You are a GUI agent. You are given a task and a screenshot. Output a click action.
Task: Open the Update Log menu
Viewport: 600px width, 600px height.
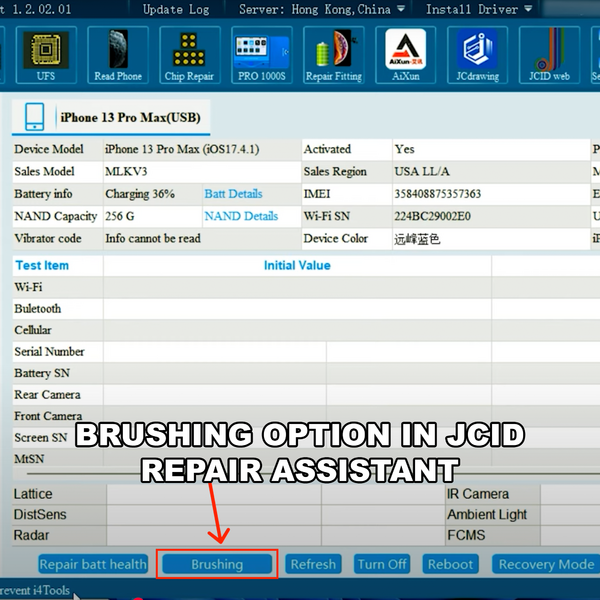176,9
